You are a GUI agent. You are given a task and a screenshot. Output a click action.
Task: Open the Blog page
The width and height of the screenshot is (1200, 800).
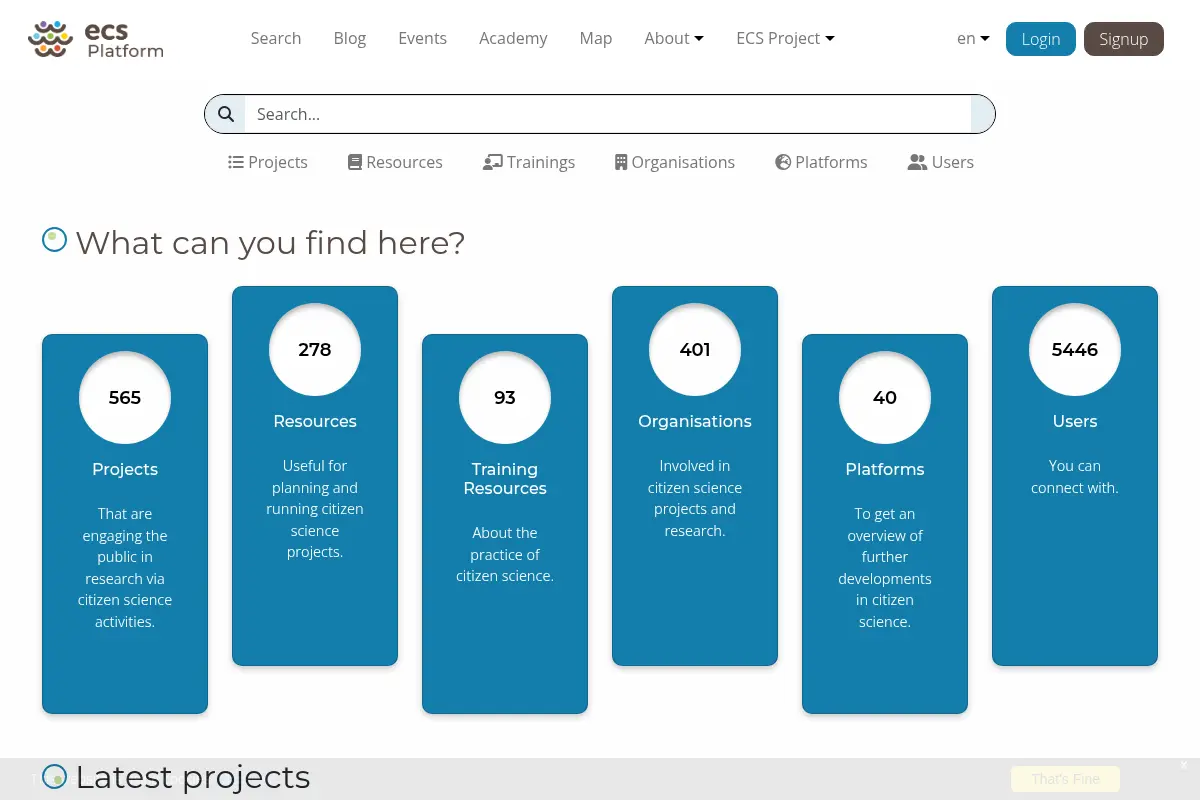350,38
